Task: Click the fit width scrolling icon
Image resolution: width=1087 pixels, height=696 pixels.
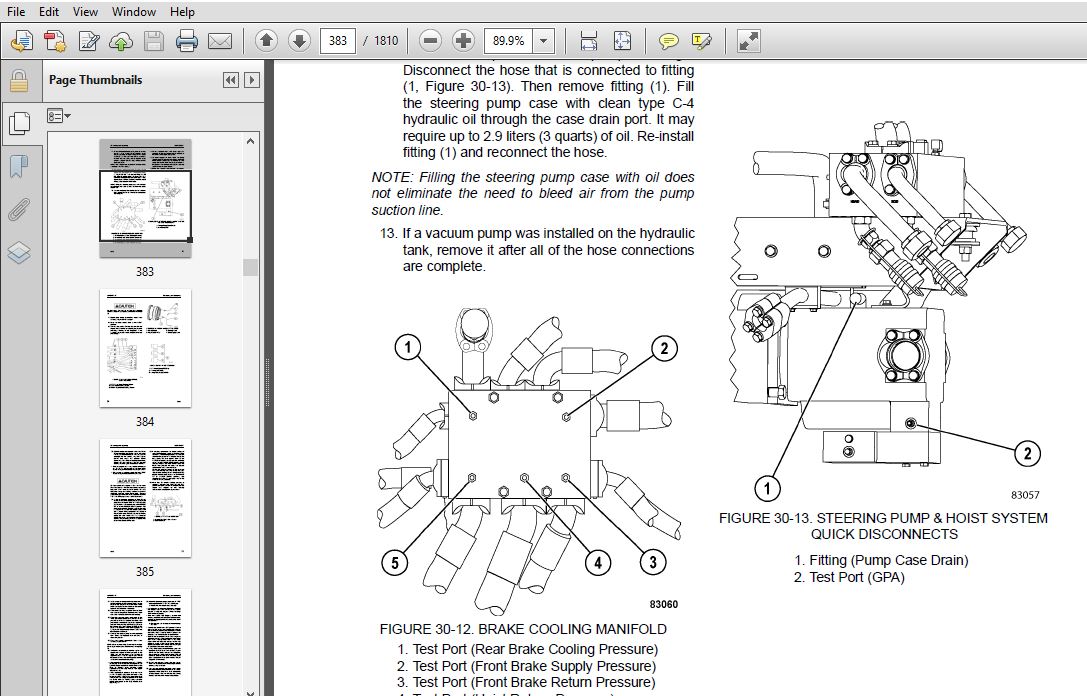Action: [588, 41]
